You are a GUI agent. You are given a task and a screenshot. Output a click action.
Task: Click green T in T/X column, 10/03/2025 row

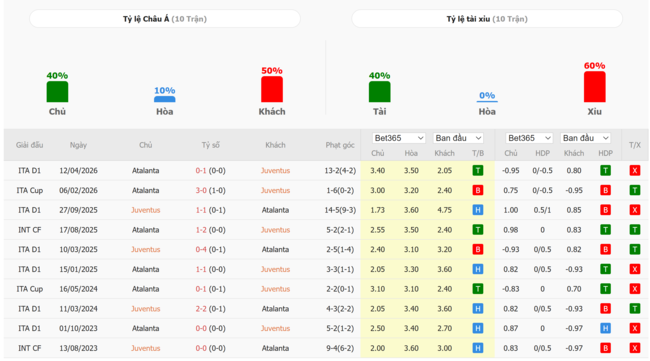click(635, 249)
